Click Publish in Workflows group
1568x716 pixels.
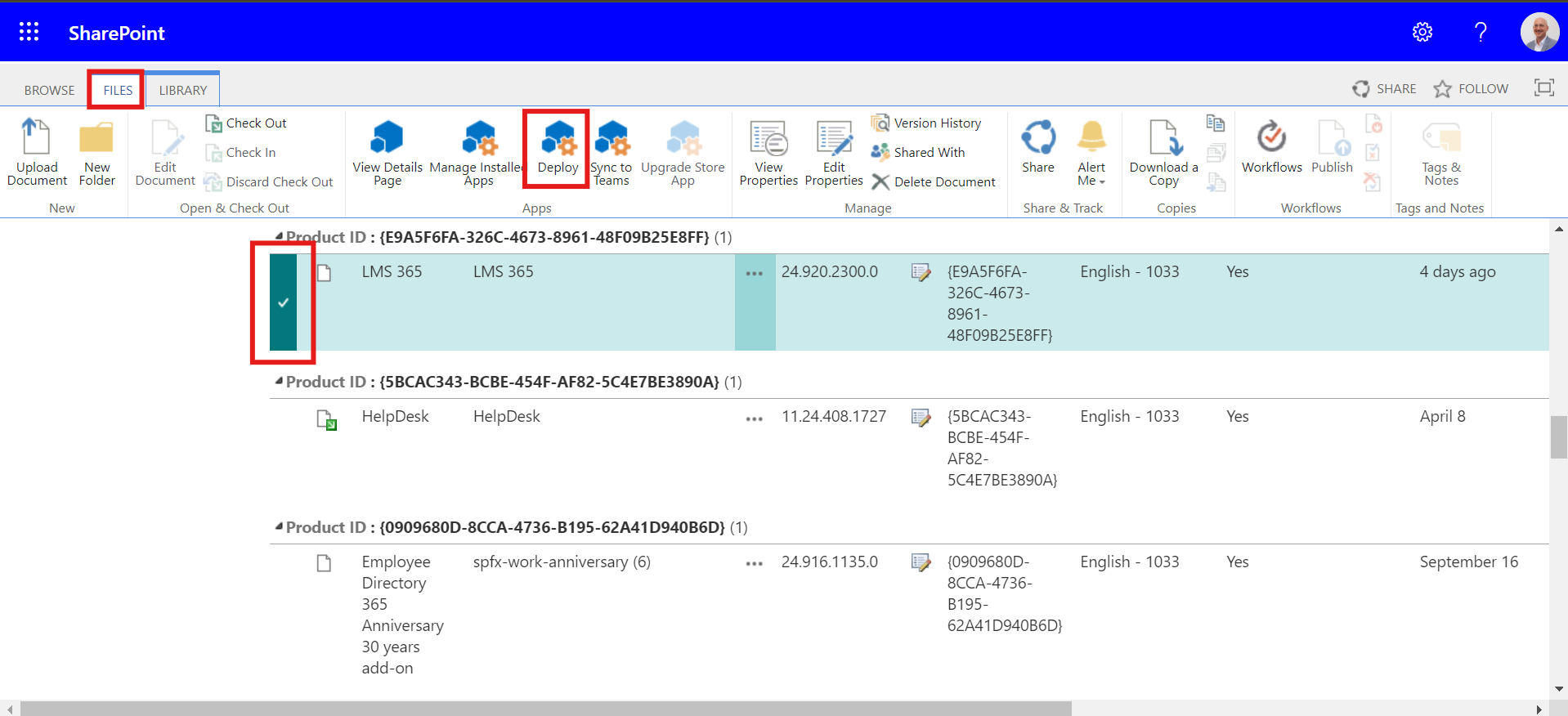(1333, 147)
